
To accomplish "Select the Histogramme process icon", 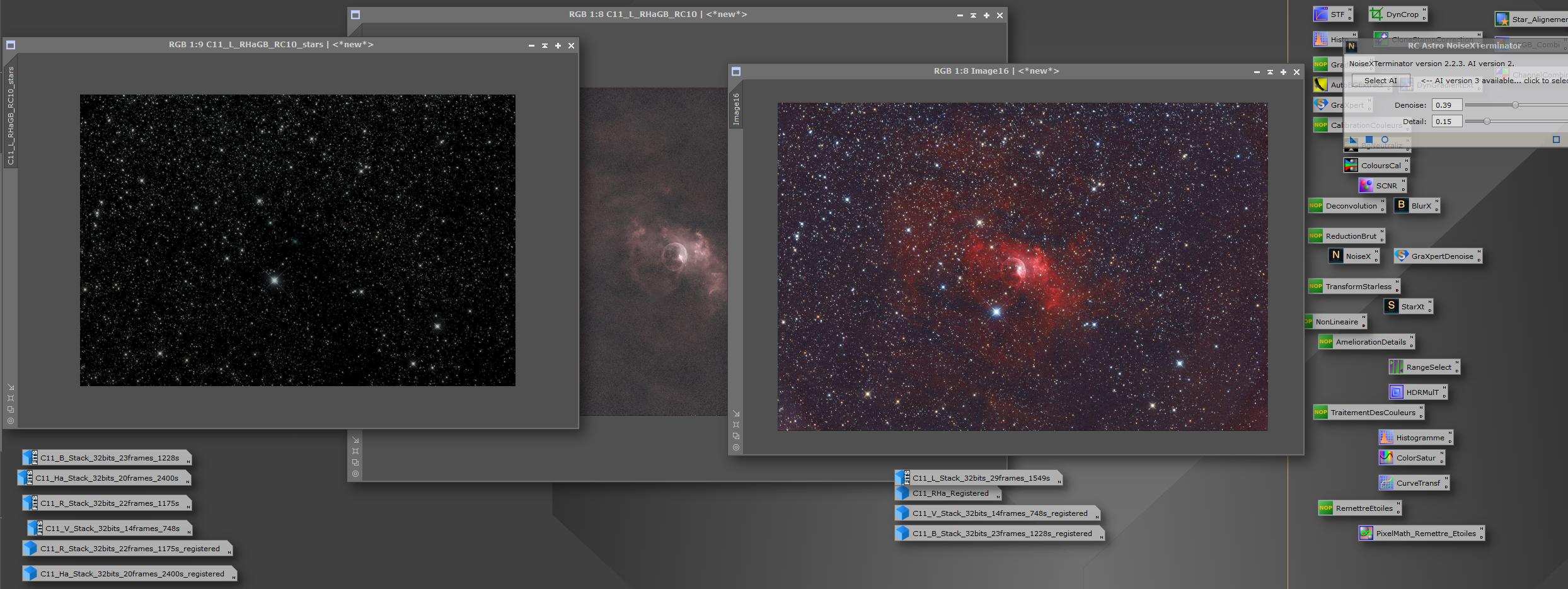I will click(1415, 438).
